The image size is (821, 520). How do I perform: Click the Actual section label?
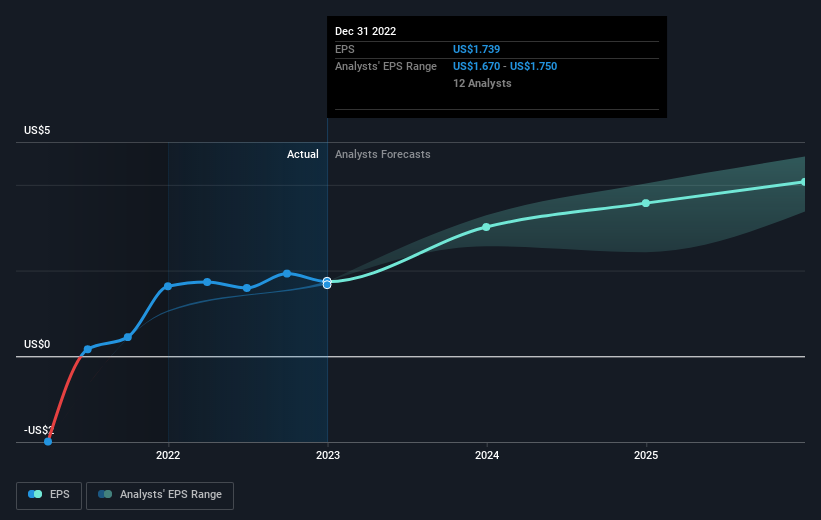point(303,154)
